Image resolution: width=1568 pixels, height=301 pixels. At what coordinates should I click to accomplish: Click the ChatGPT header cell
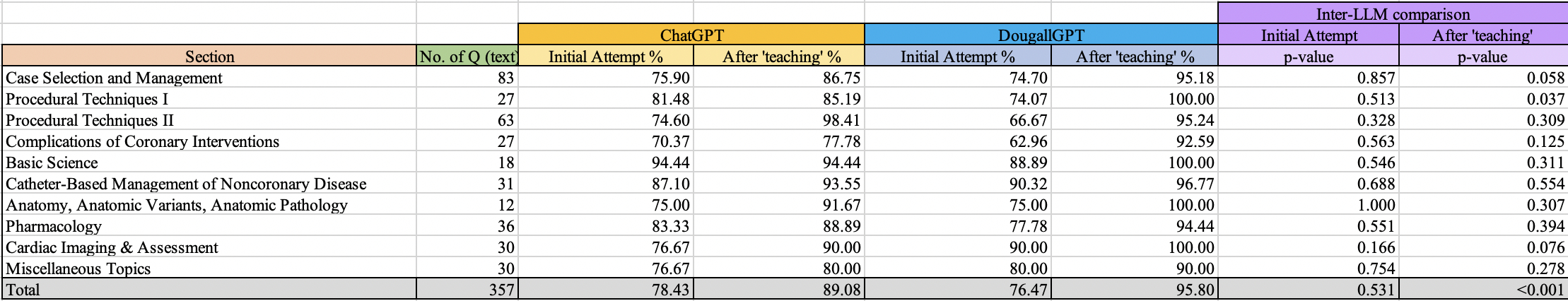pyautogui.click(x=691, y=35)
